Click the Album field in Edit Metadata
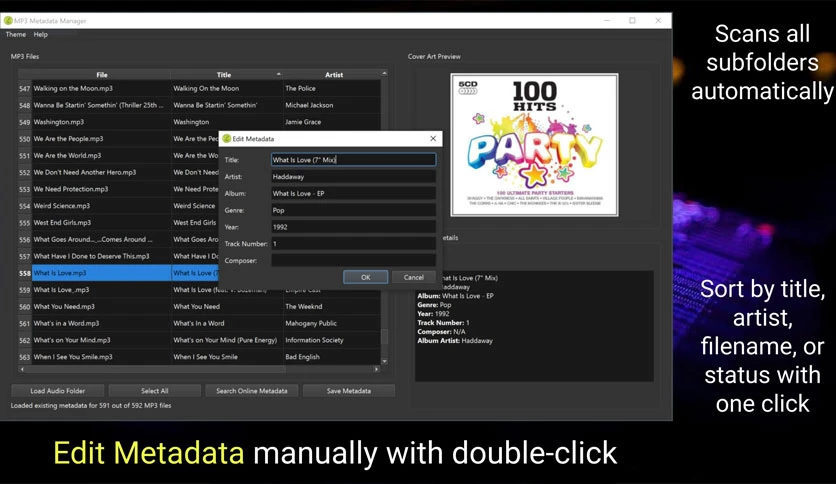 353,193
